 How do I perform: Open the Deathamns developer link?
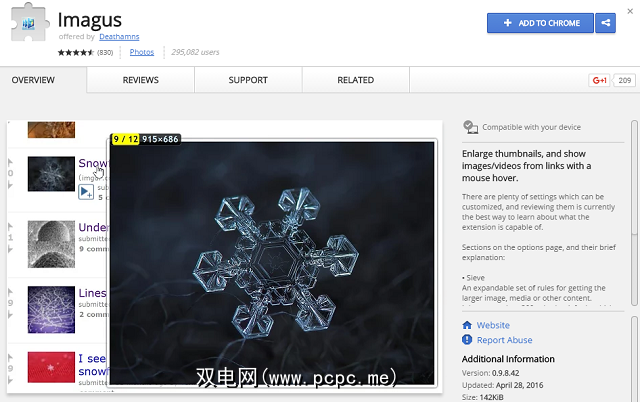pyautogui.click(x=119, y=37)
